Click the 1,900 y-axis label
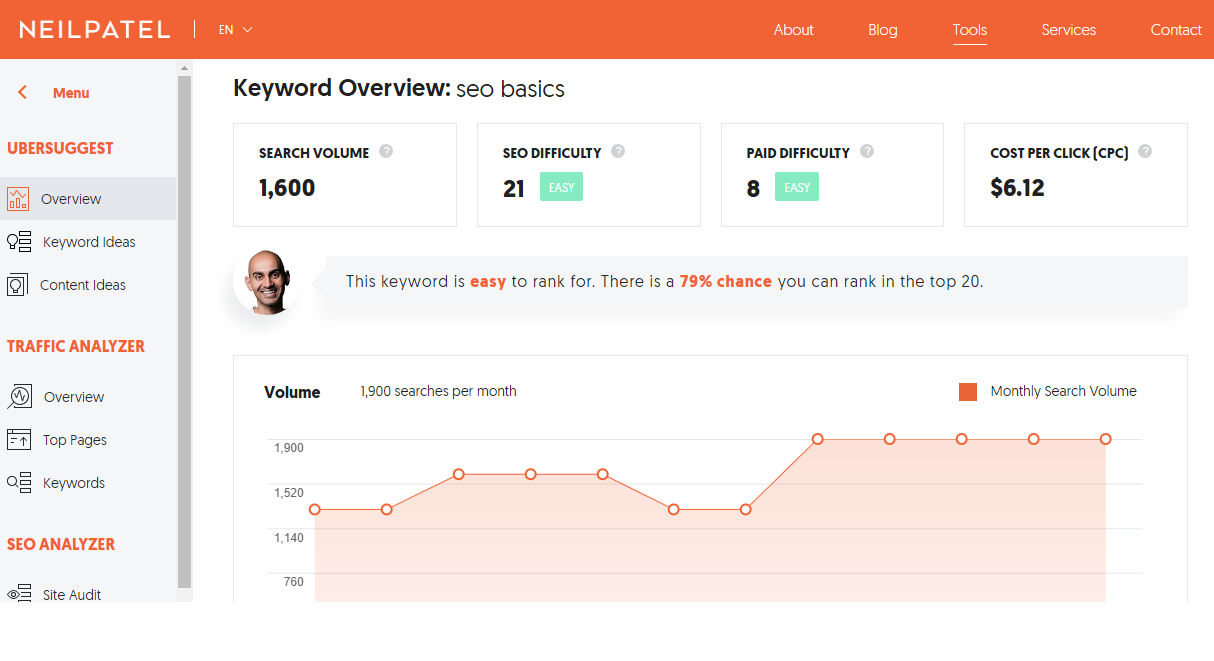 289,447
